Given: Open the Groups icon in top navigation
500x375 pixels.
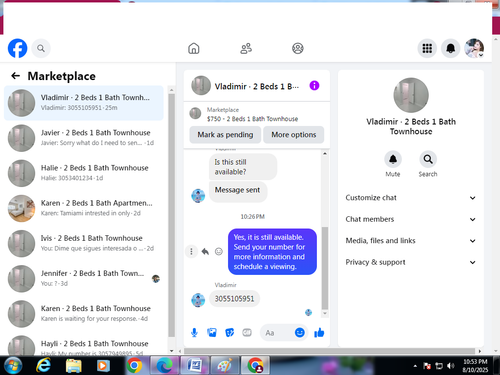Looking at the screenshot, I should click(298, 48).
